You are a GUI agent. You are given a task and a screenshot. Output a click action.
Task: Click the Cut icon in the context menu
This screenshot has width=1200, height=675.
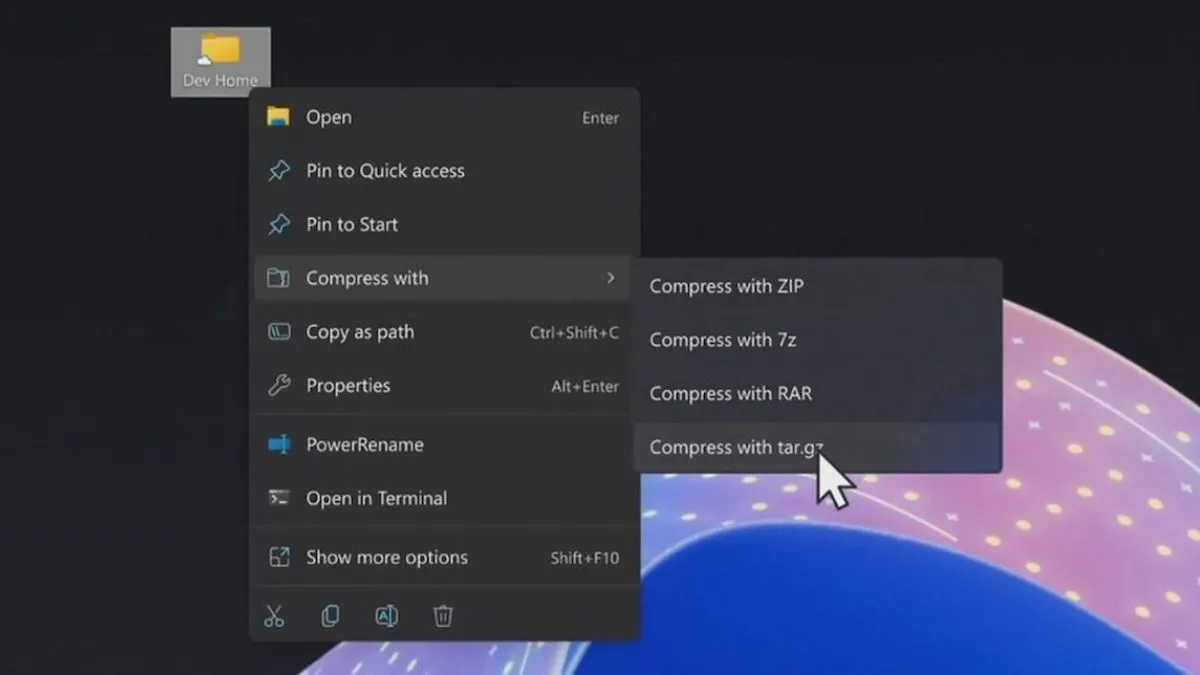pos(275,615)
